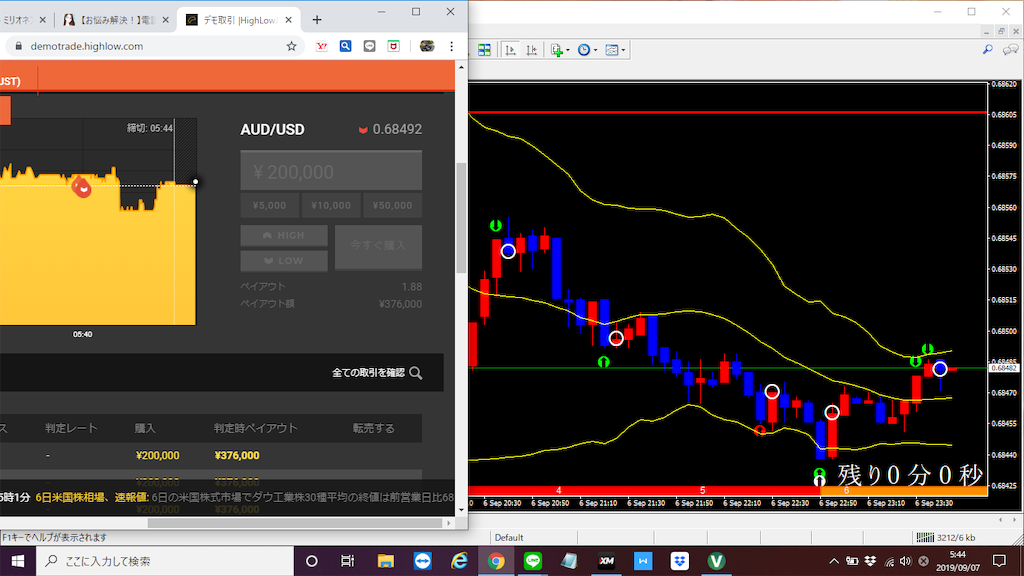The image size is (1024, 576).
Task: Click the red Y! extension icon
Action: (321, 46)
